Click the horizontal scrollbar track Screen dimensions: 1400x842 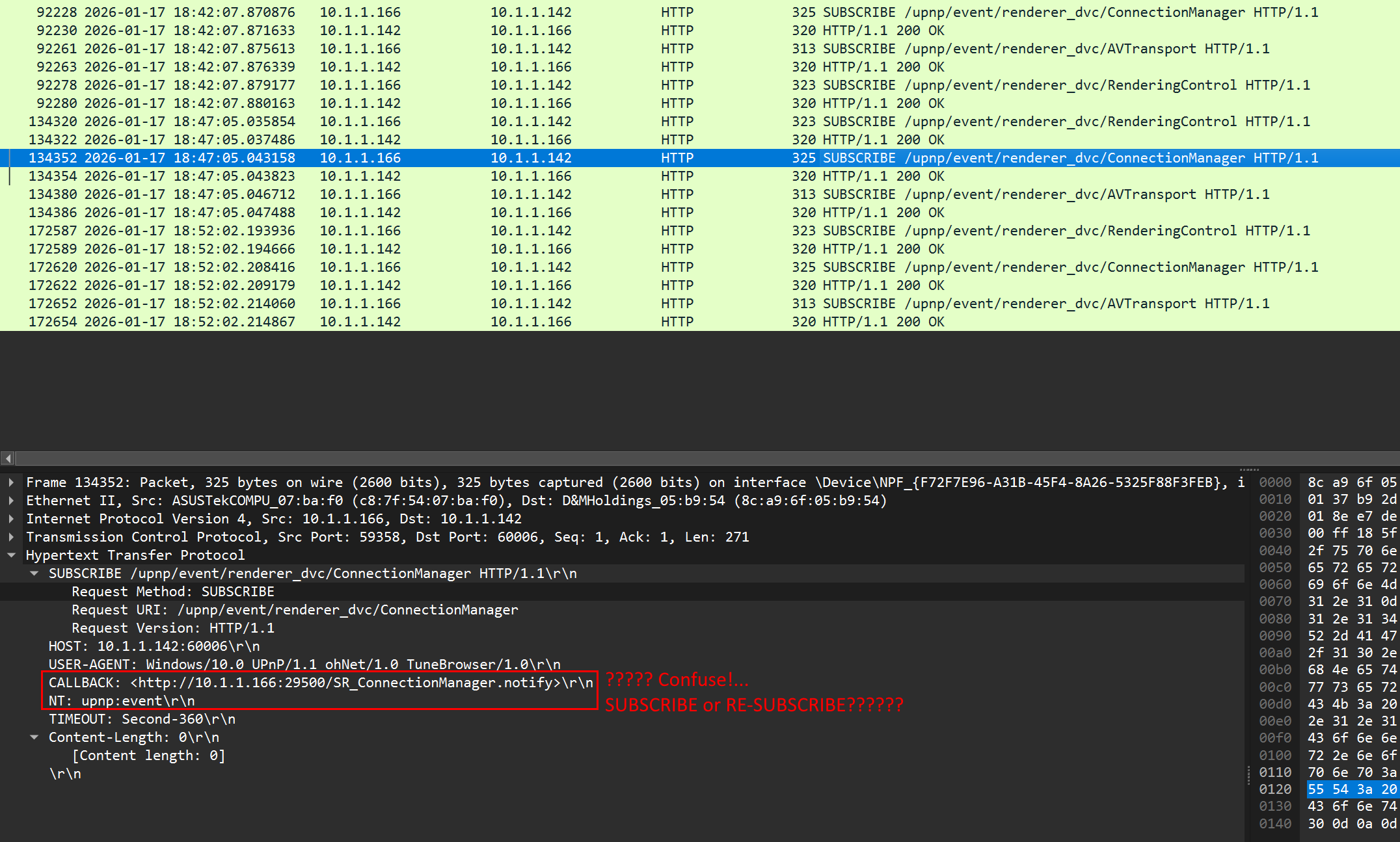tap(651, 458)
